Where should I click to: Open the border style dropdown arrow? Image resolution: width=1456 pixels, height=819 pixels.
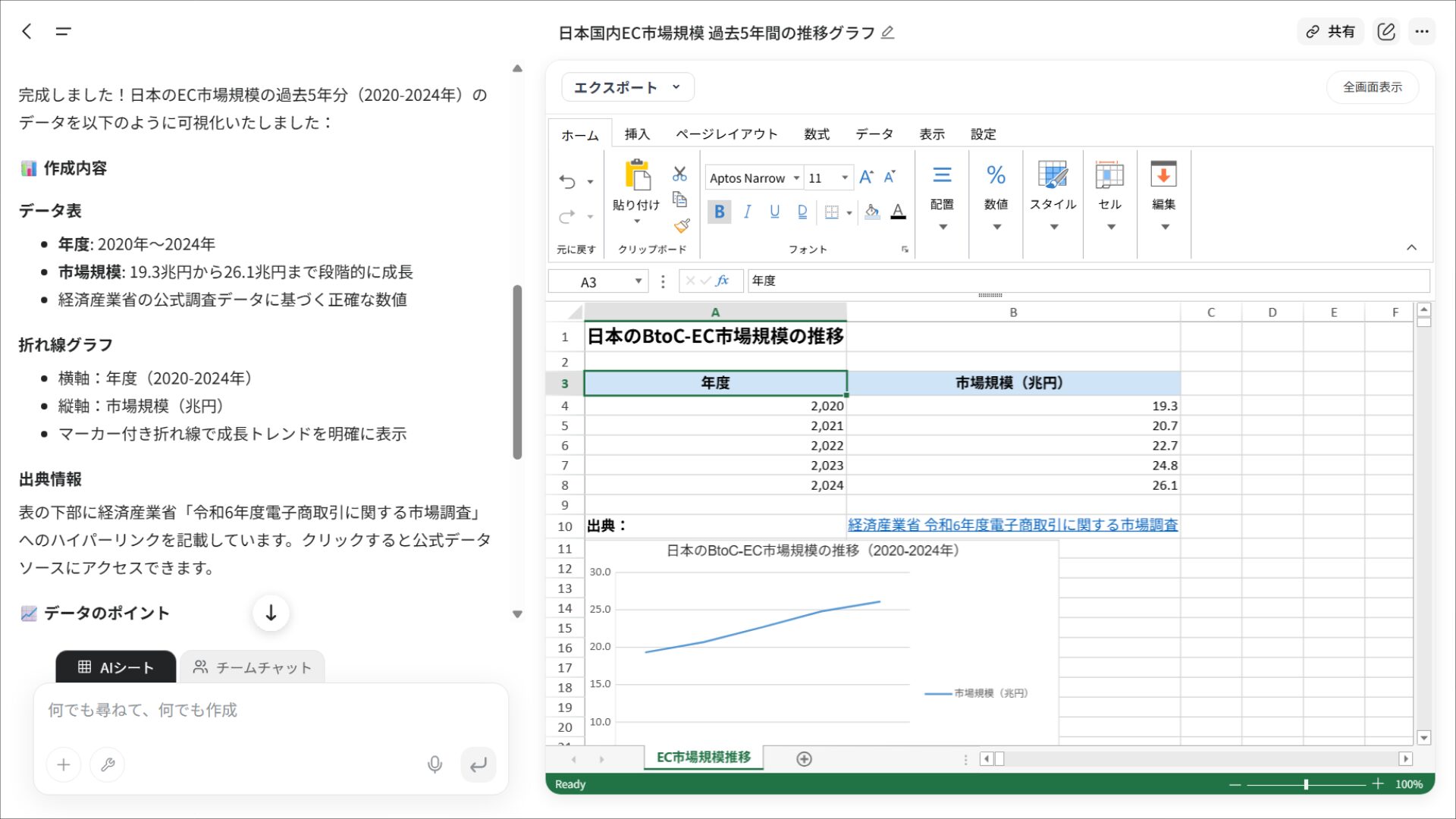849,212
